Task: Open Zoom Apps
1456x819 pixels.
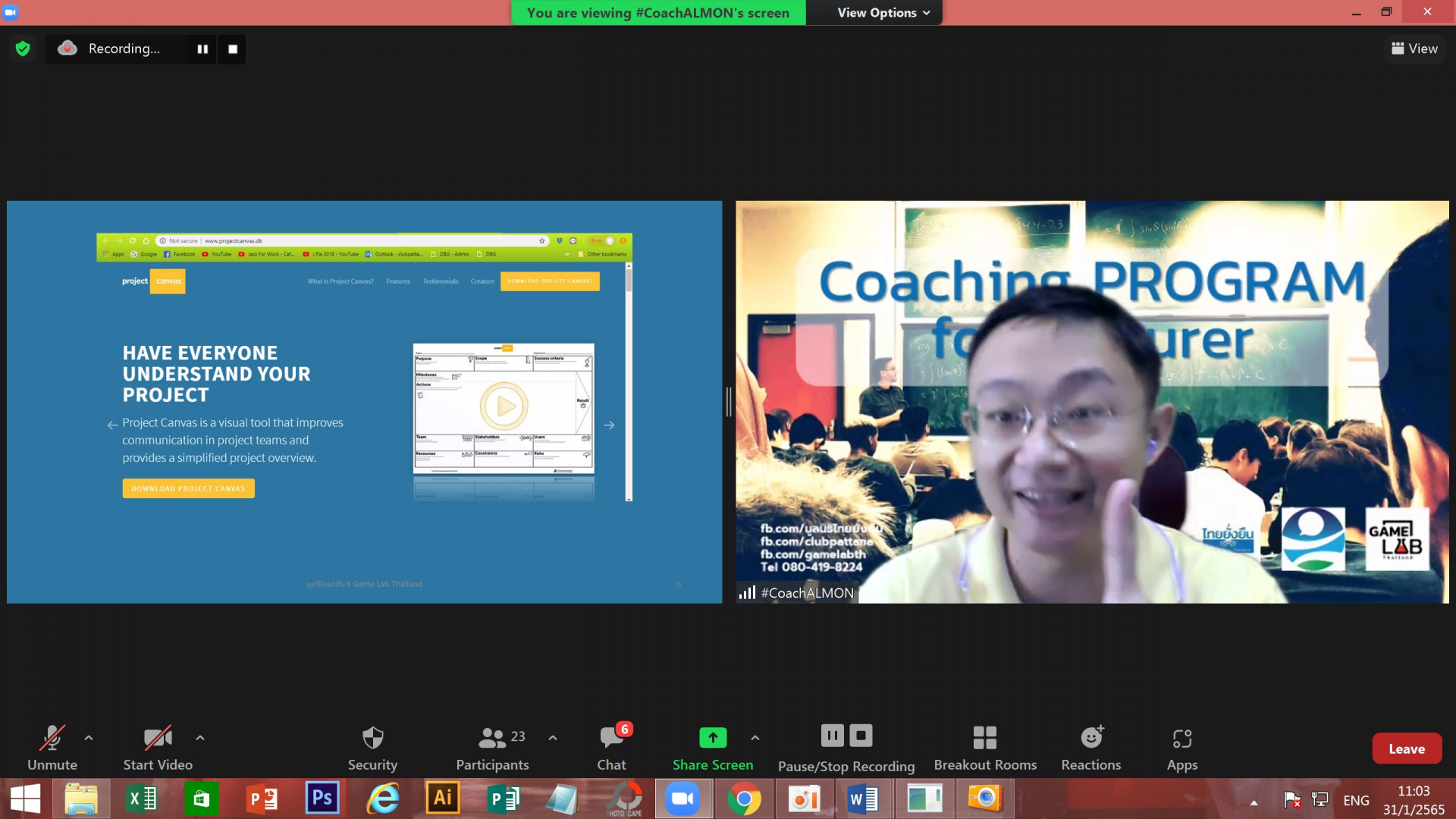Action: pos(1182,748)
